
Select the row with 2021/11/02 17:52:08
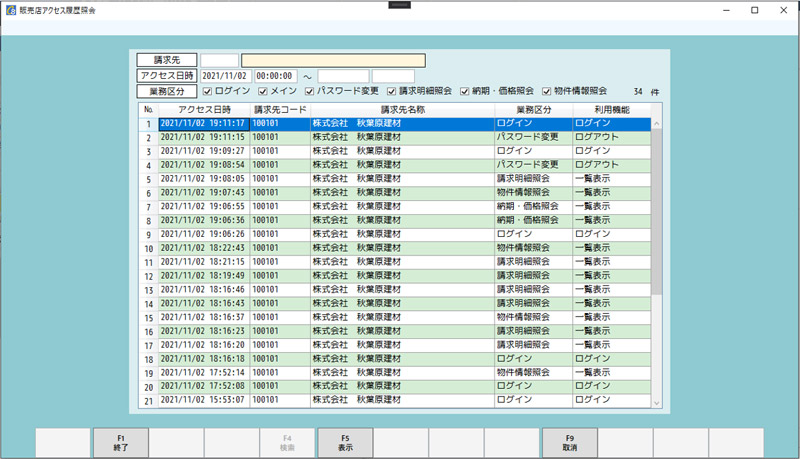point(395,386)
